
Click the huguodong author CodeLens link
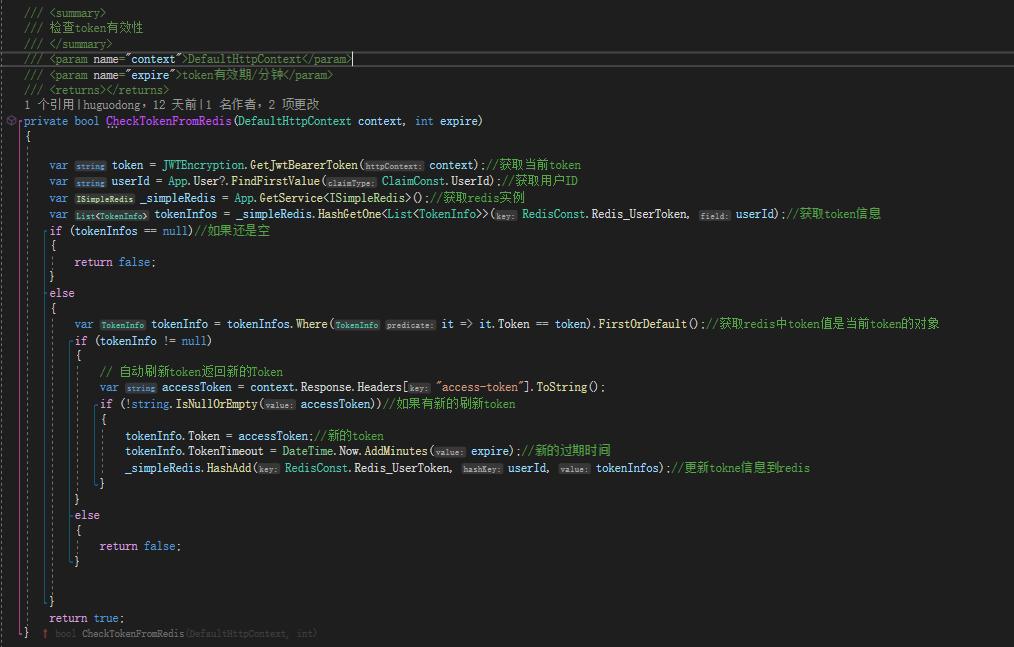pyautogui.click(x=112, y=105)
